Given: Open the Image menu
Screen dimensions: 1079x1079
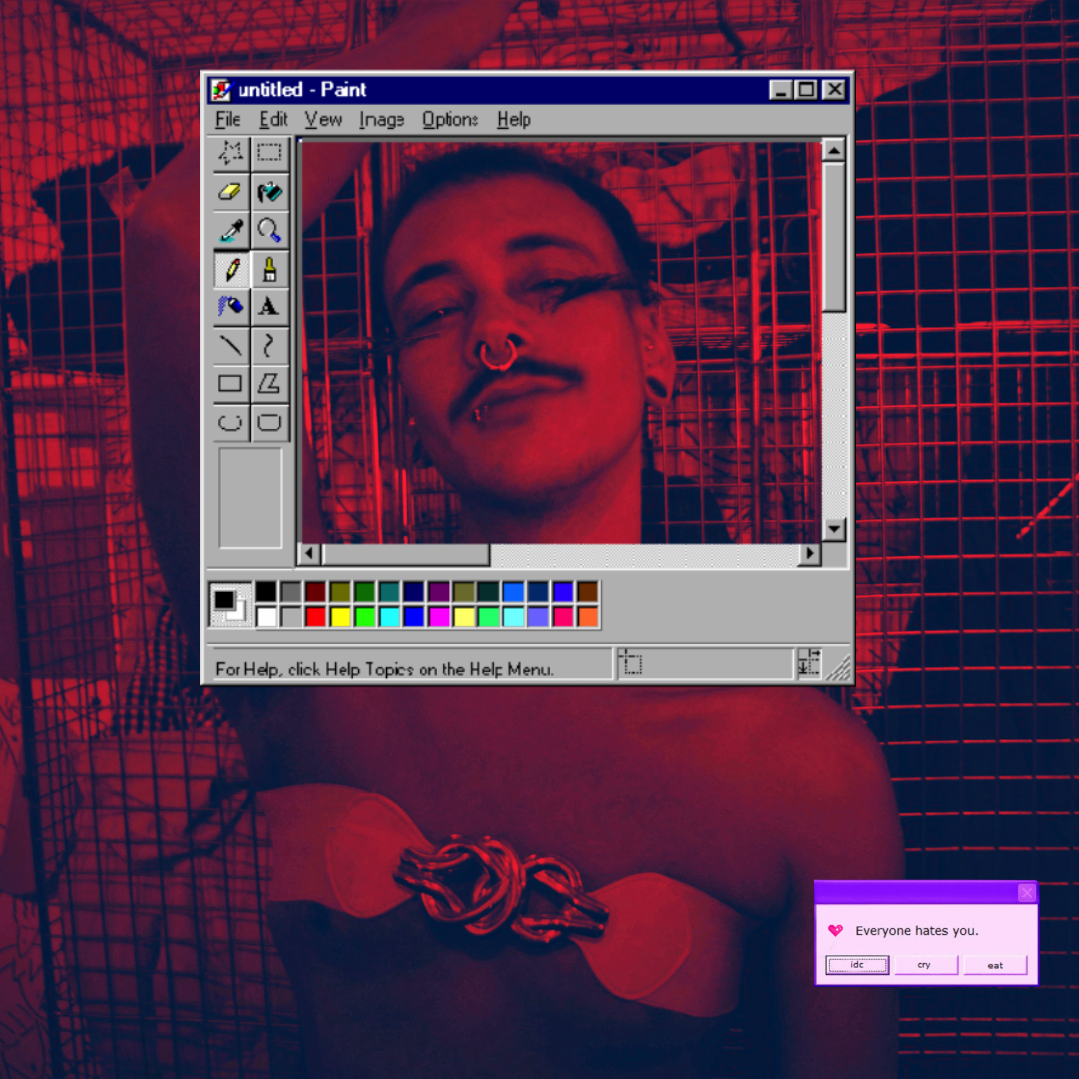Looking at the screenshot, I should 381,120.
